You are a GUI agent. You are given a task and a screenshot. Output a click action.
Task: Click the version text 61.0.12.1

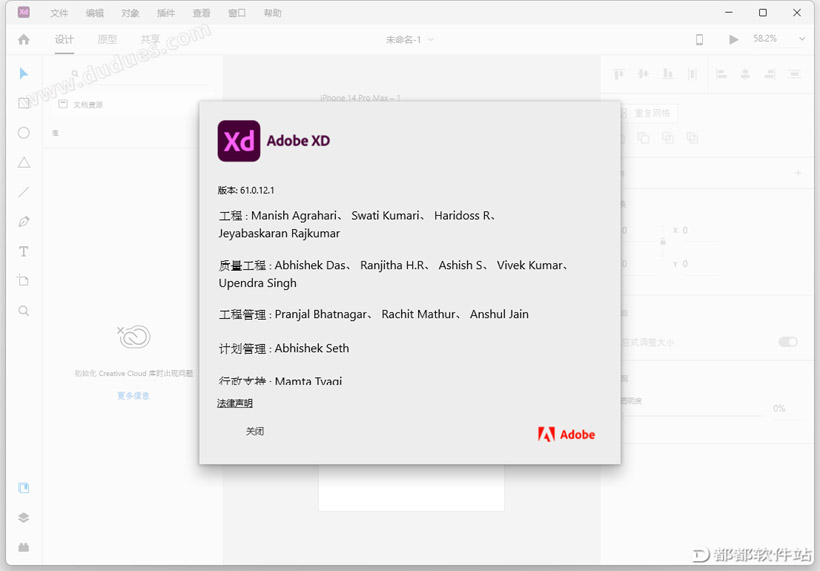[257, 190]
